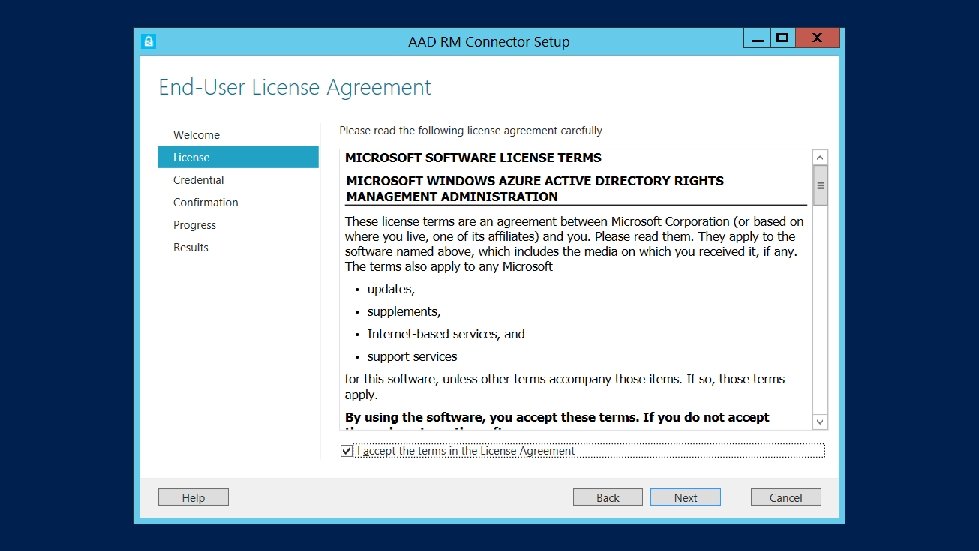Click the 'MICROSOFT SOFTWARE LICENSE TERMS' heading
This screenshot has height=551, width=979.
[473, 157]
